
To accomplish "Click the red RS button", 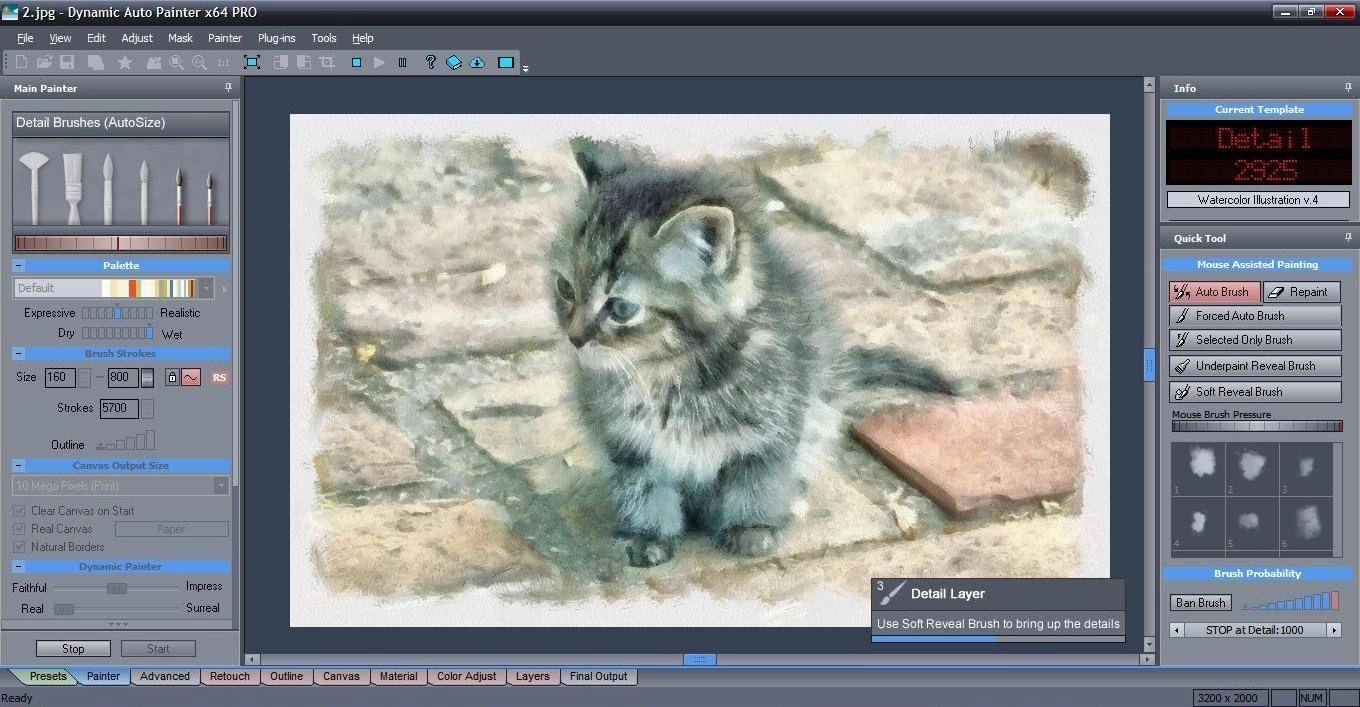I will click(219, 377).
